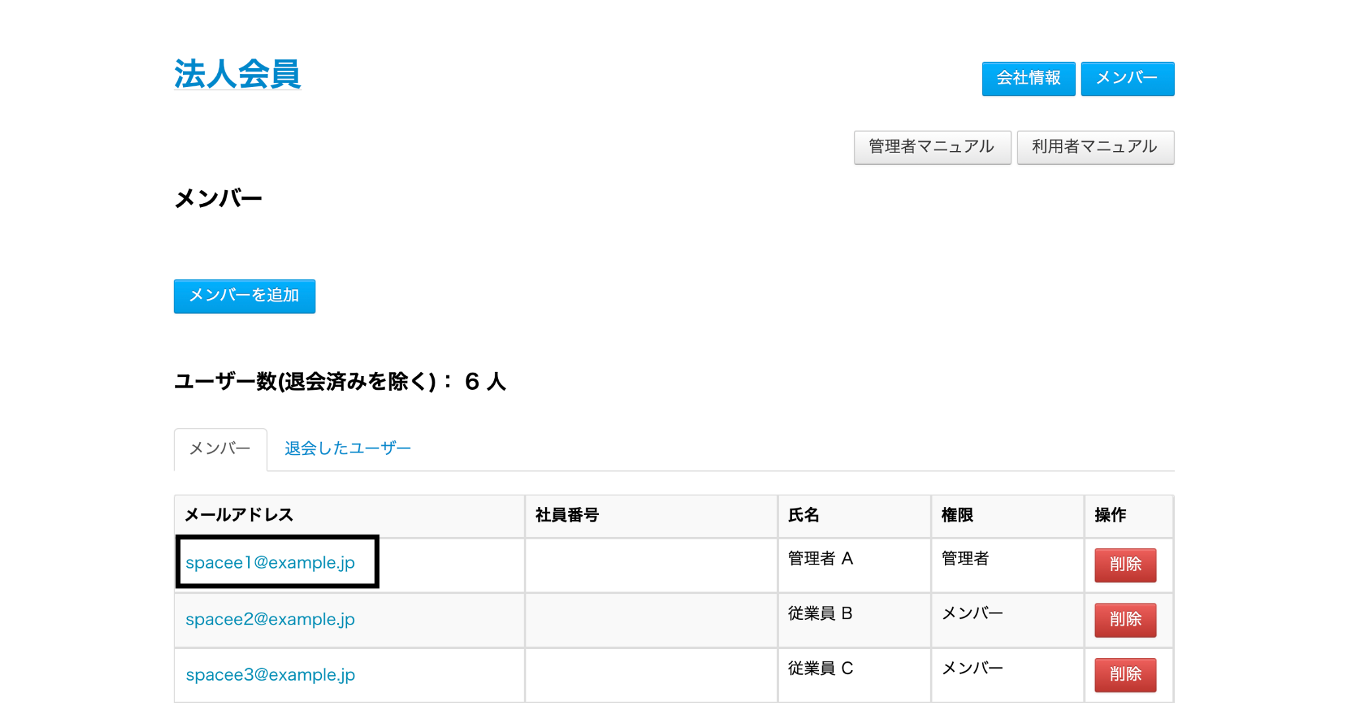Click the 操作 column header
This screenshot has height=704, width=1352.
1110,516
